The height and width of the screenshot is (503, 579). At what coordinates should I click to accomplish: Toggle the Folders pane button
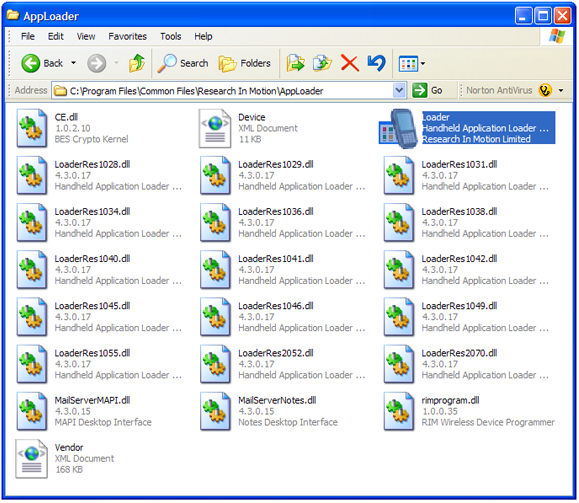tap(244, 63)
